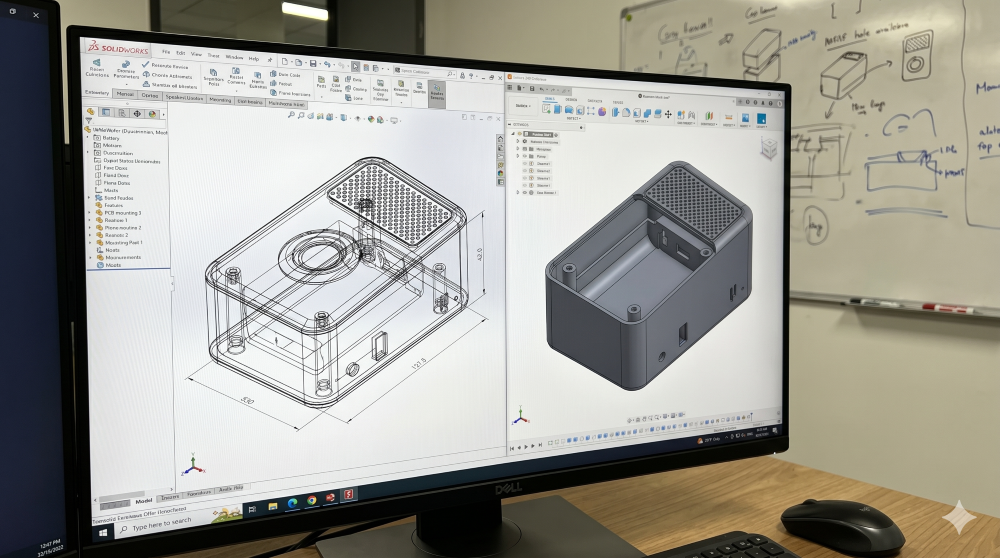Image resolution: width=1000 pixels, height=558 pixels.
Task: Click Create Sketch icon in Fusion 360
Action: (x=547, y=109)
